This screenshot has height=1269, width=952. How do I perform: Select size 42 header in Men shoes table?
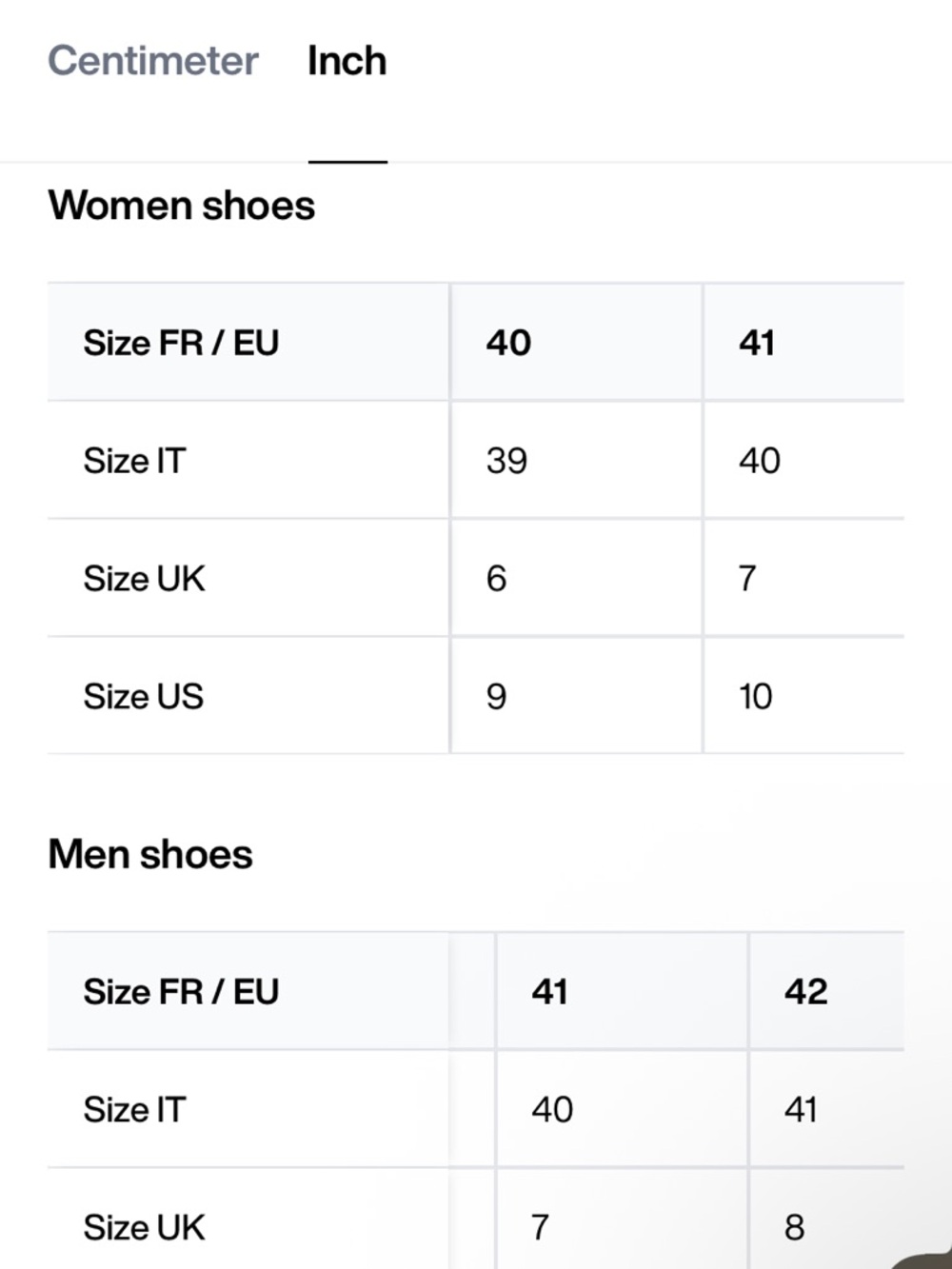(x=805, y=992)
